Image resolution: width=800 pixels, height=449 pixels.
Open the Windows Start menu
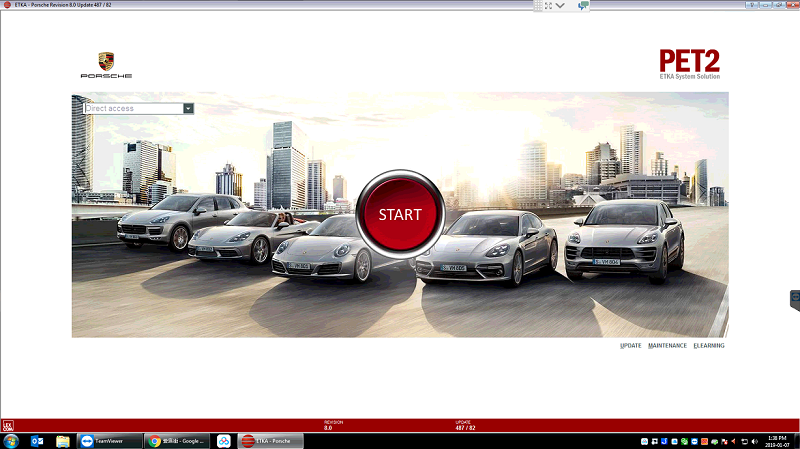click(11, 441)
